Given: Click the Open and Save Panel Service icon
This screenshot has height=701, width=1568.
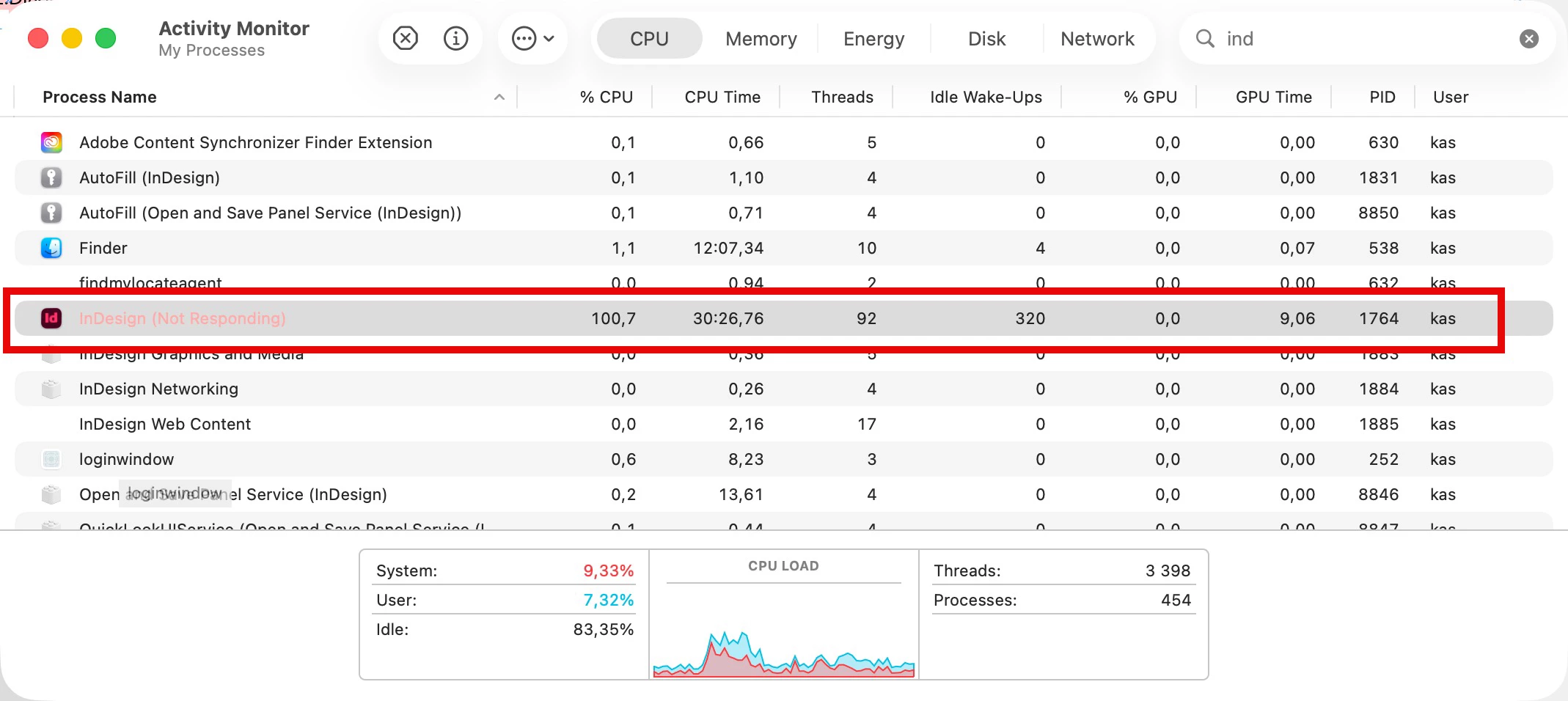Looking at the screenshot, I should pyautogui.click(x=51, y=494).
